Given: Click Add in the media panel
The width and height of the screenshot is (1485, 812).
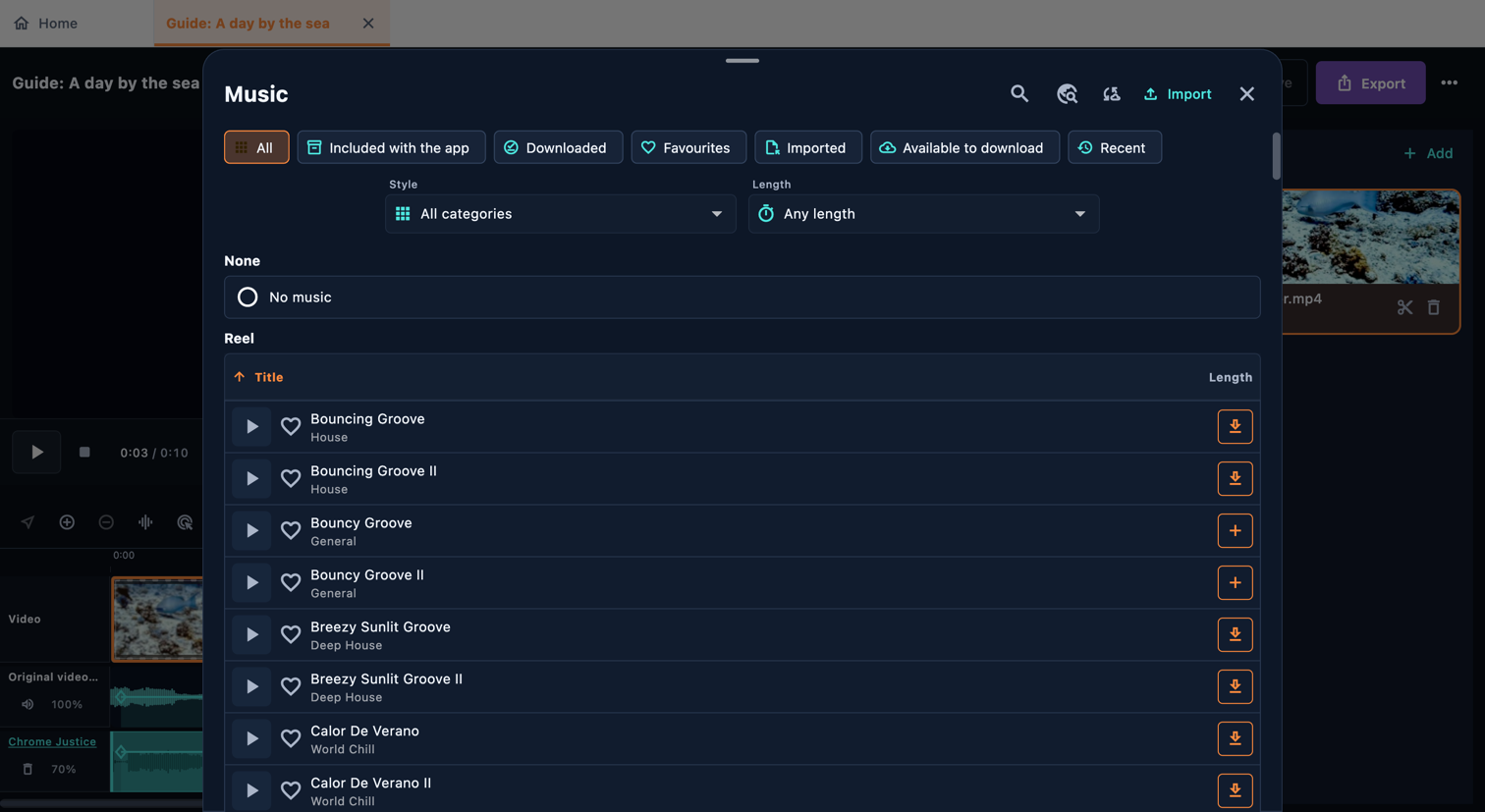Looking at the screenshot, I should click(1428, 153).
